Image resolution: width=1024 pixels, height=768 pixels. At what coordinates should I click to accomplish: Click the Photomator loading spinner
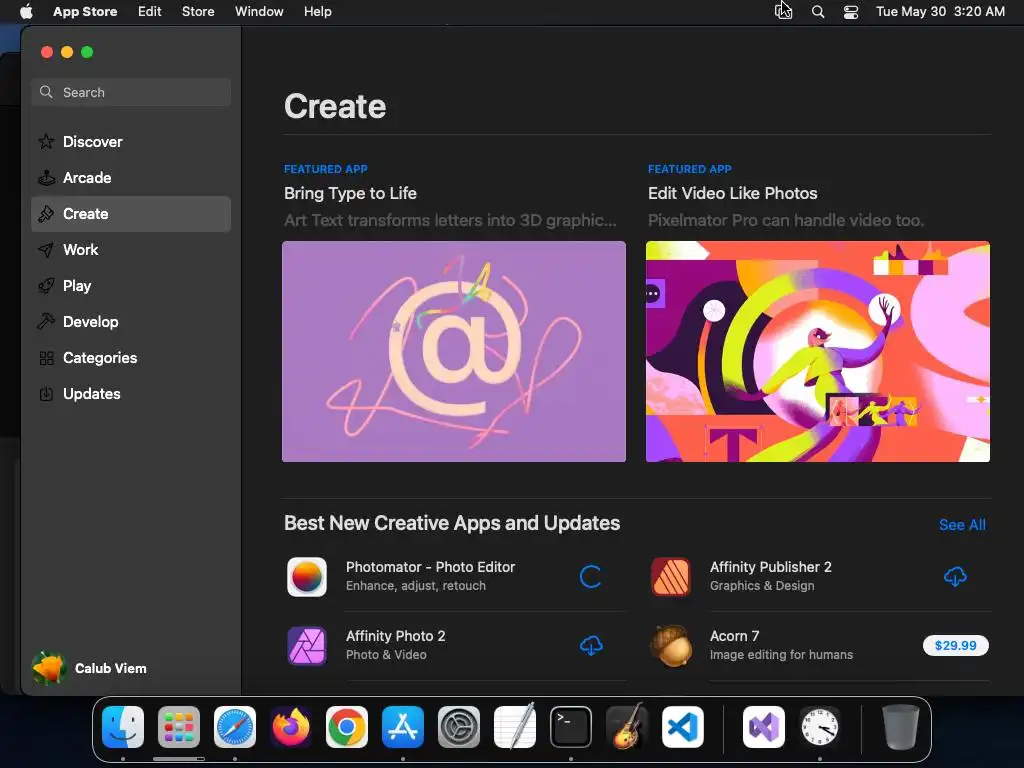(x=590, y=577)
